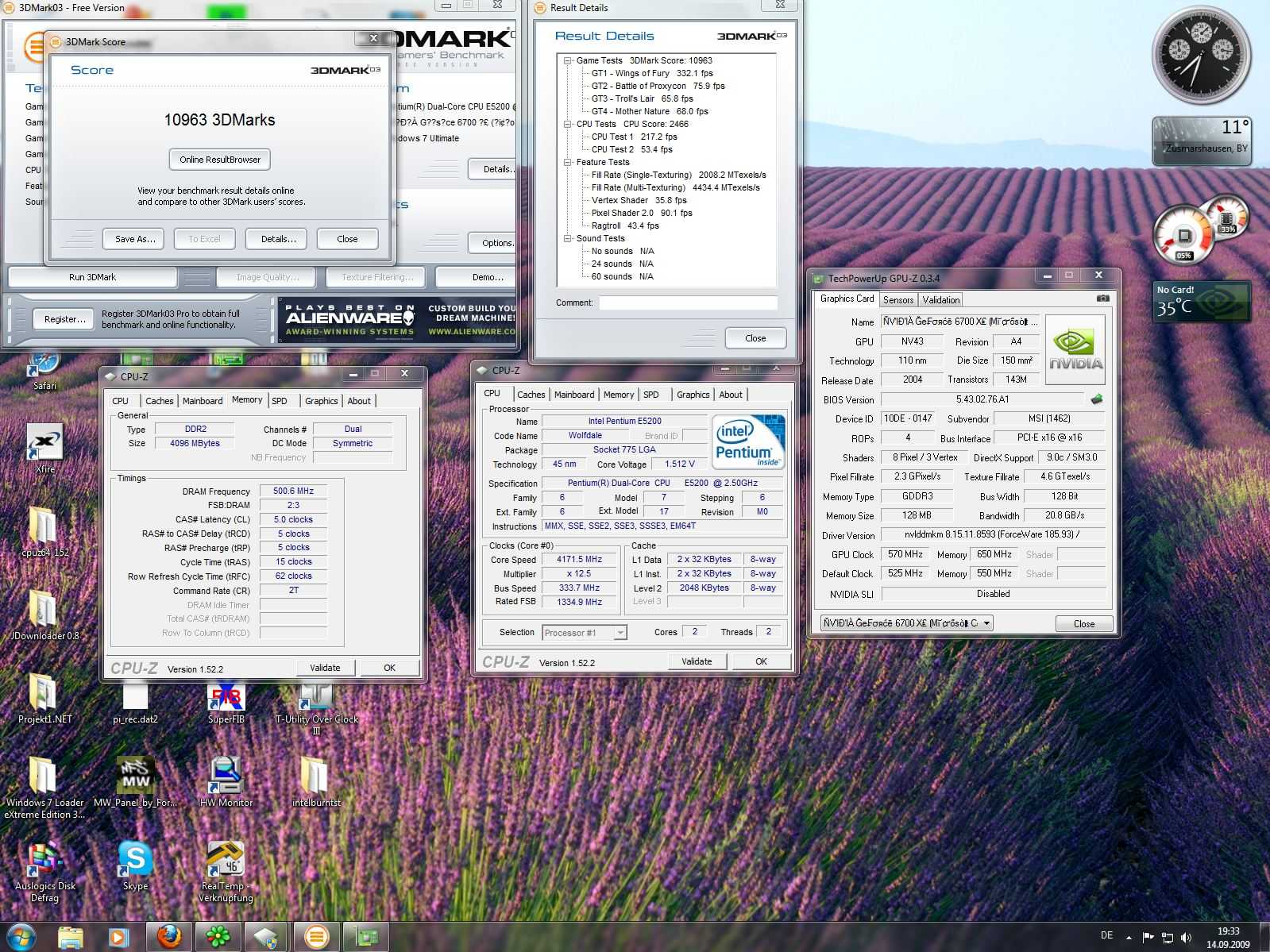
Task: Collapse the Sound Tests tree node
Action: [x=568, y=238]
